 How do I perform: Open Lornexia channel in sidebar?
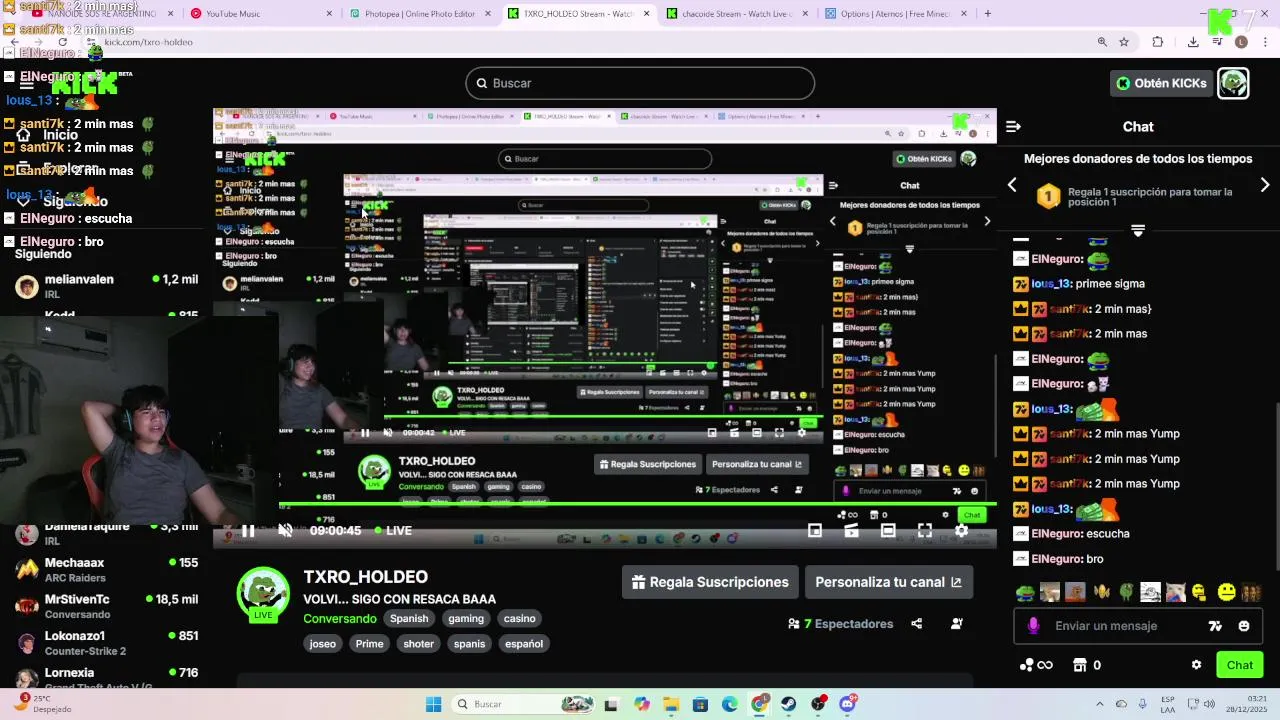click(107, 678)
